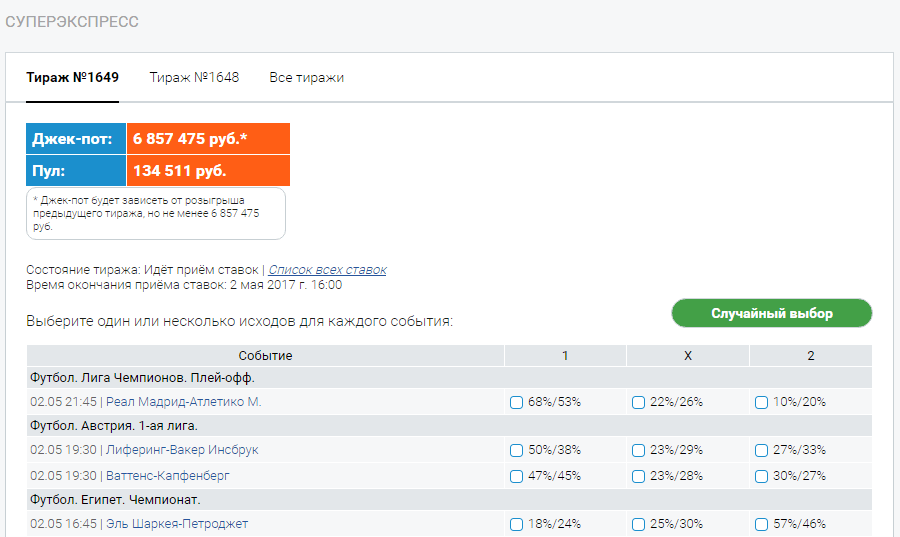The width and height of the screenshot is (900, 537).
Task: Open the Лиферинг-Ваккер Инсбрук match link
Action: [x=182, y=450]
